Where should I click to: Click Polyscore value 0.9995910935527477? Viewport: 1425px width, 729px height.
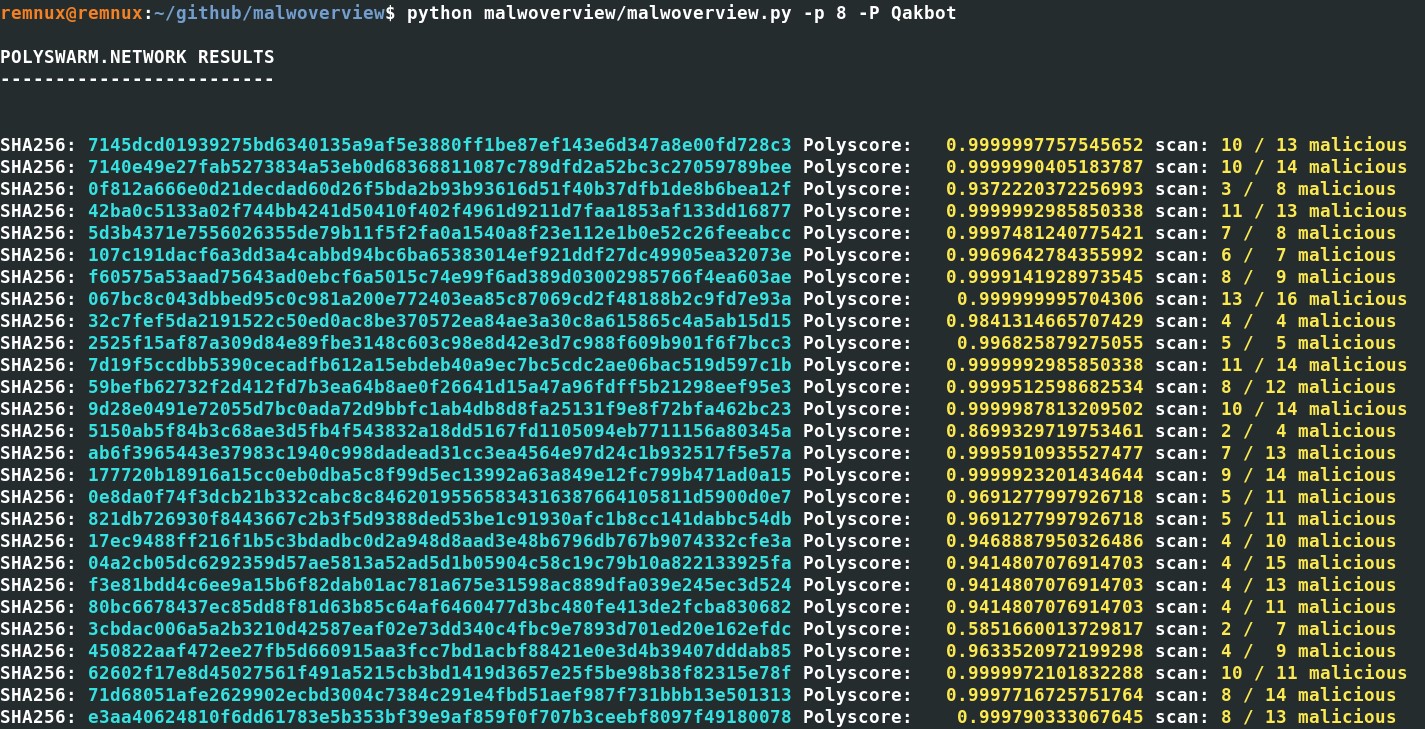click(1044, 453)
